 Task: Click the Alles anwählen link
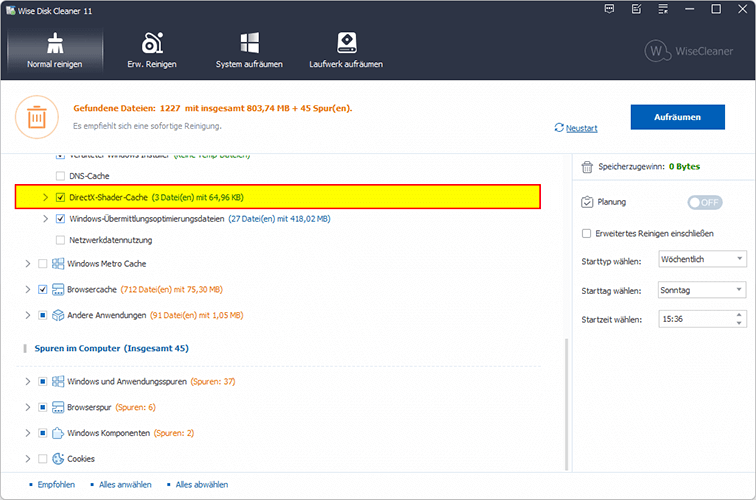tap(125, 485)
